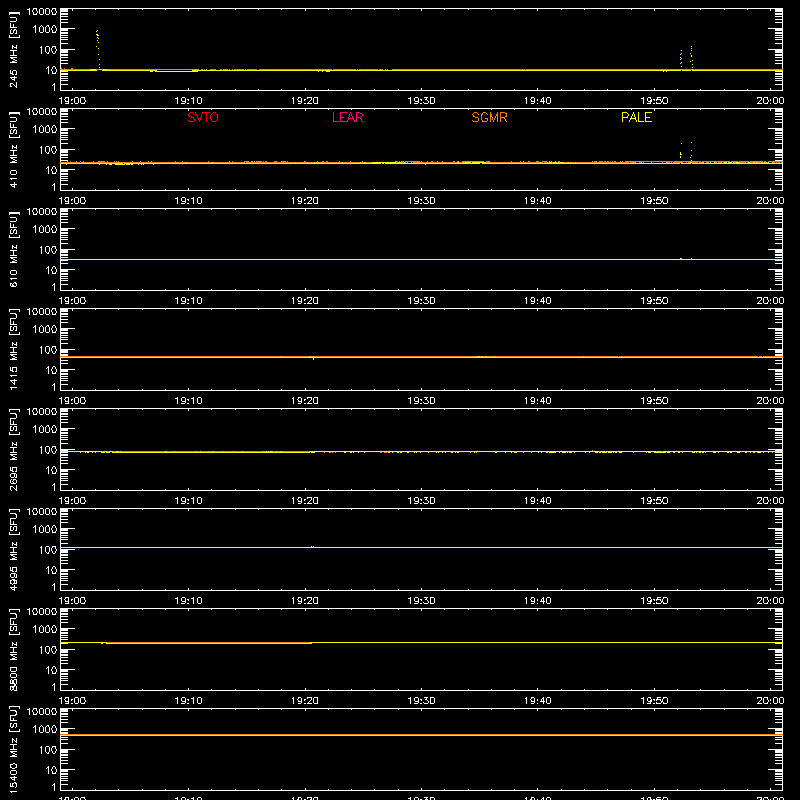
Task: Select the 2695 MHz [SFU] axis title
Action: [x=14, y=449]
